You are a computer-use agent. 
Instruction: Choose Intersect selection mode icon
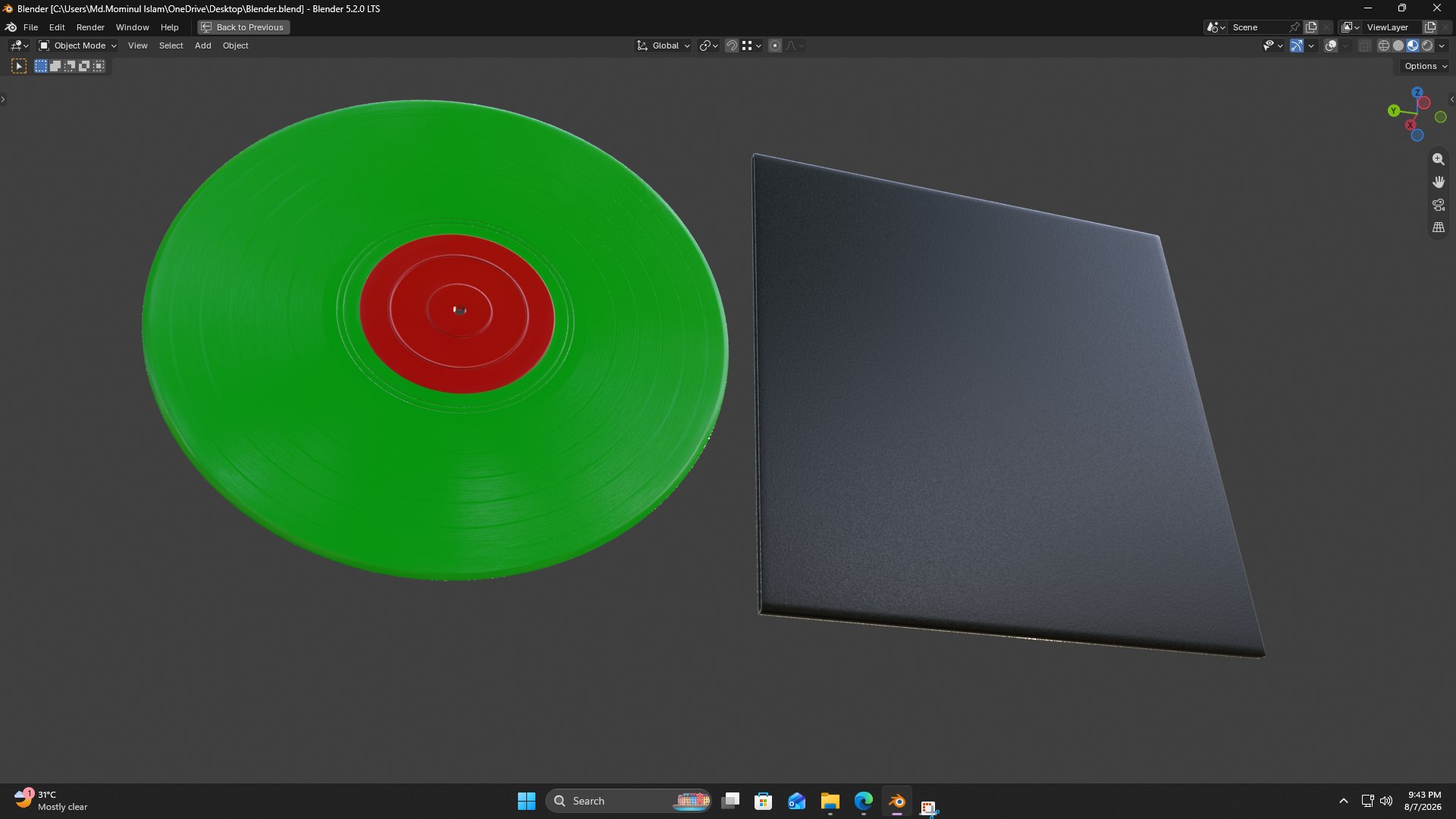click(99, 66)
